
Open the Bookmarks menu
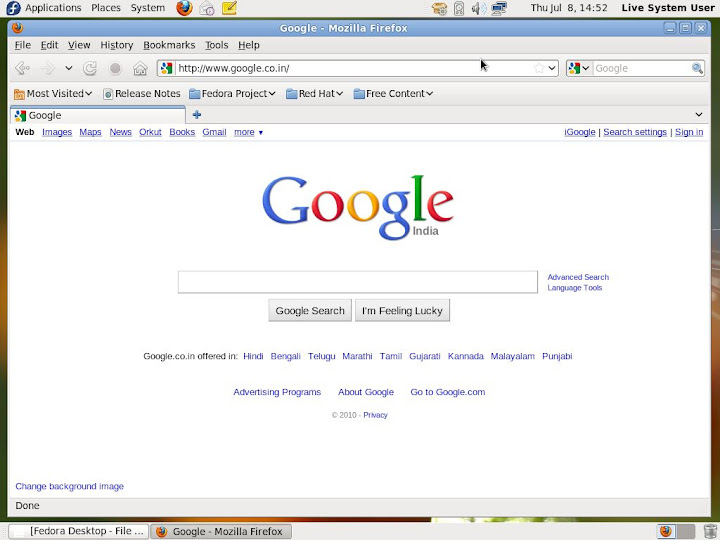169,45
